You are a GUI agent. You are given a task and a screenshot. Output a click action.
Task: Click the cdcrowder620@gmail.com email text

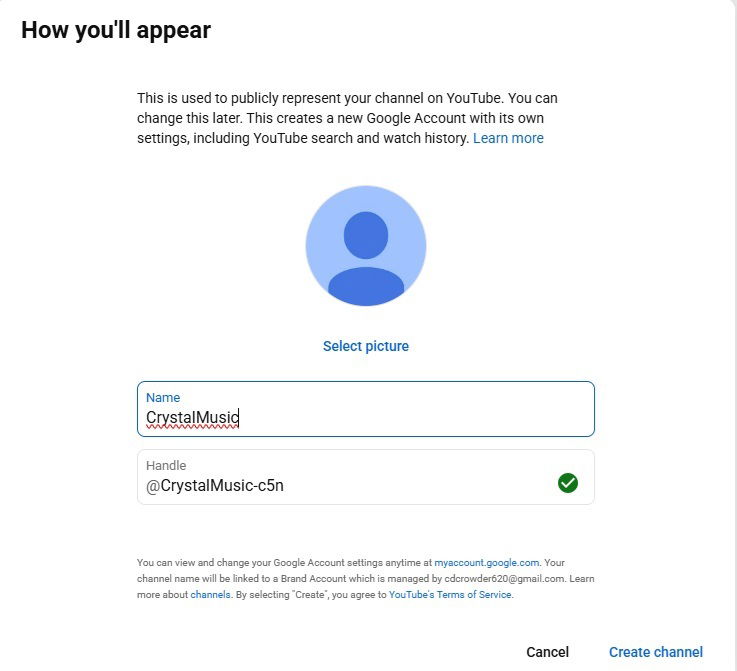[x=504, y=578]
